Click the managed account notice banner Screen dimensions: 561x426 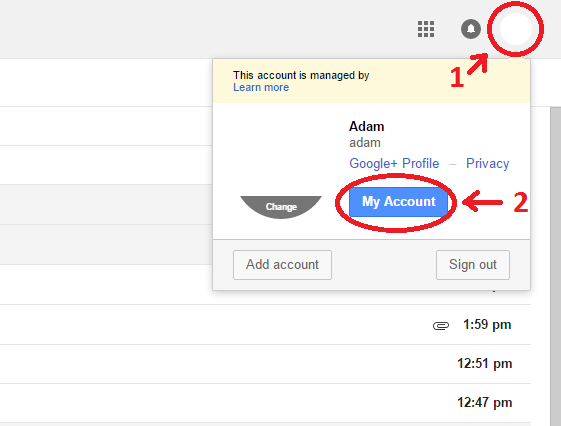371,81
